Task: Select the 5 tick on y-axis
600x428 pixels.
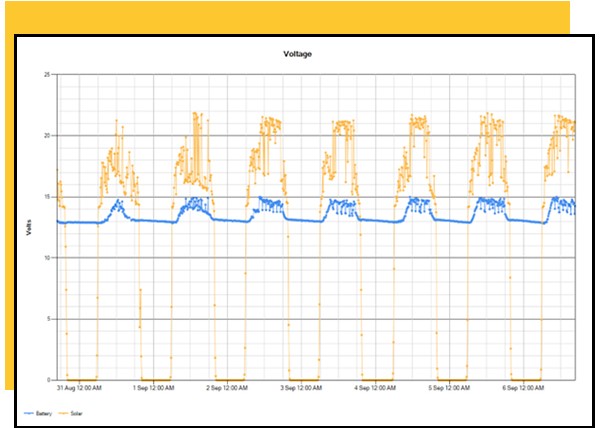Action: pyautogui.click(x=50, y=319)
